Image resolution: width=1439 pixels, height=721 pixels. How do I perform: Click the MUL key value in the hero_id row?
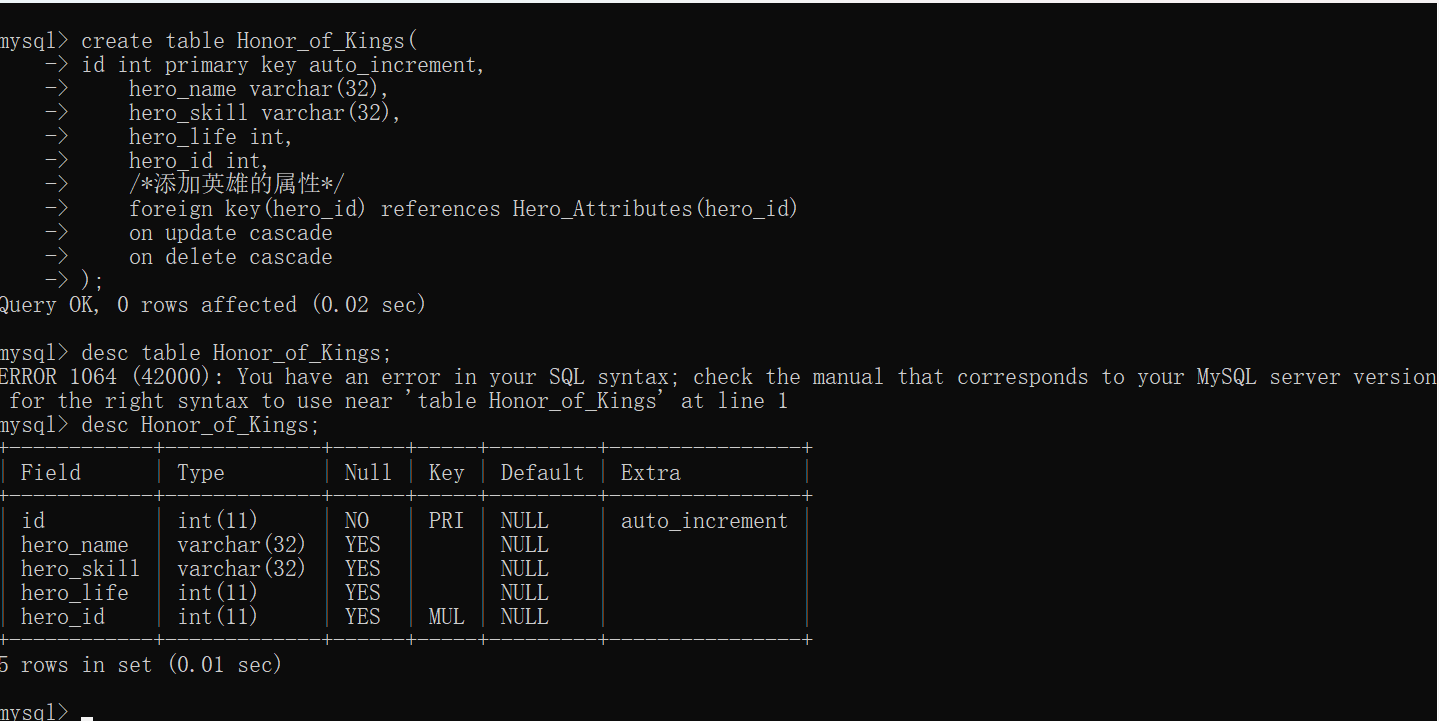point(446,617)
